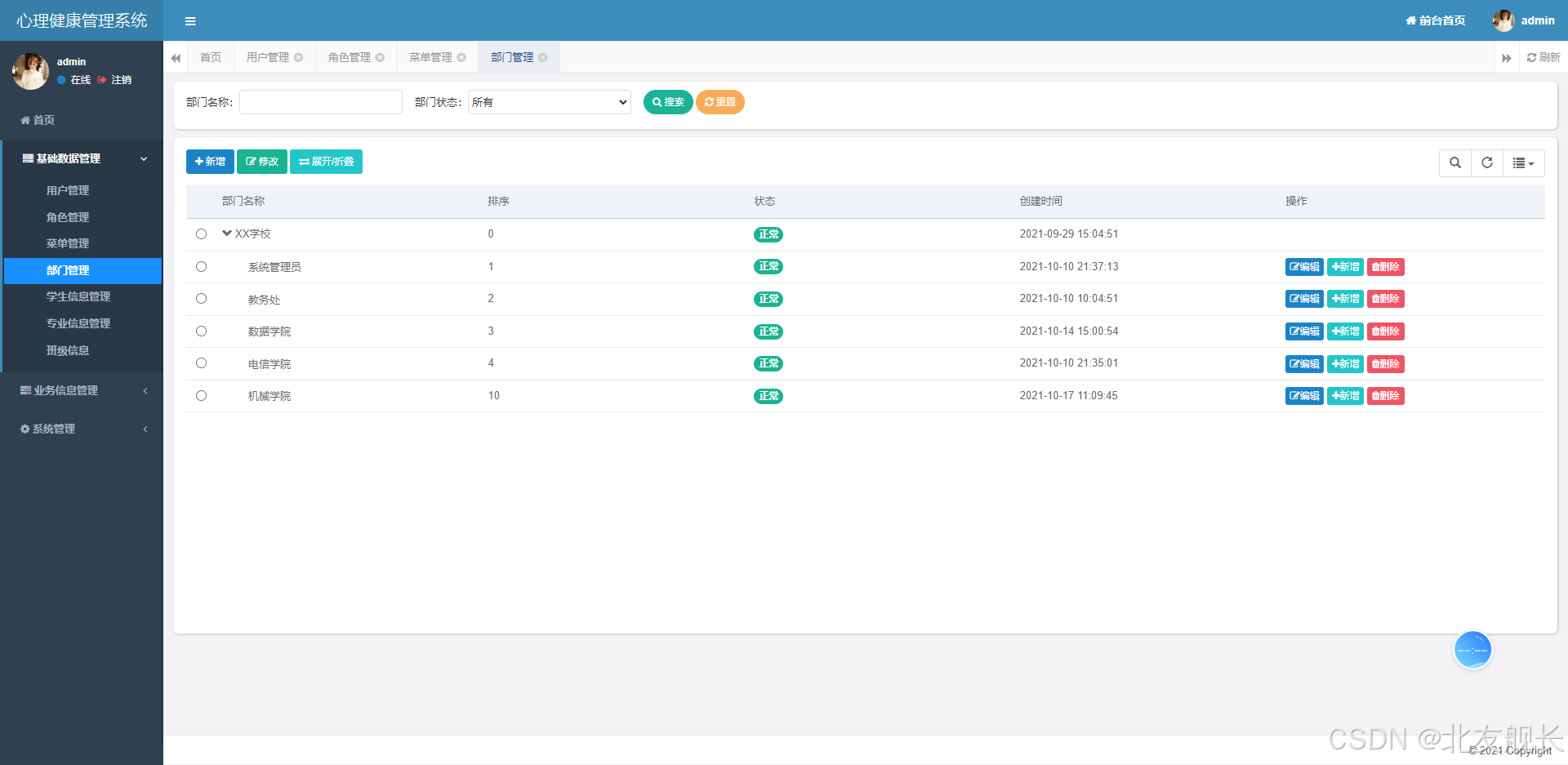Click the green 搜索 button
The height and width of the screenshot is (765, 1568).
coord(668,102)
